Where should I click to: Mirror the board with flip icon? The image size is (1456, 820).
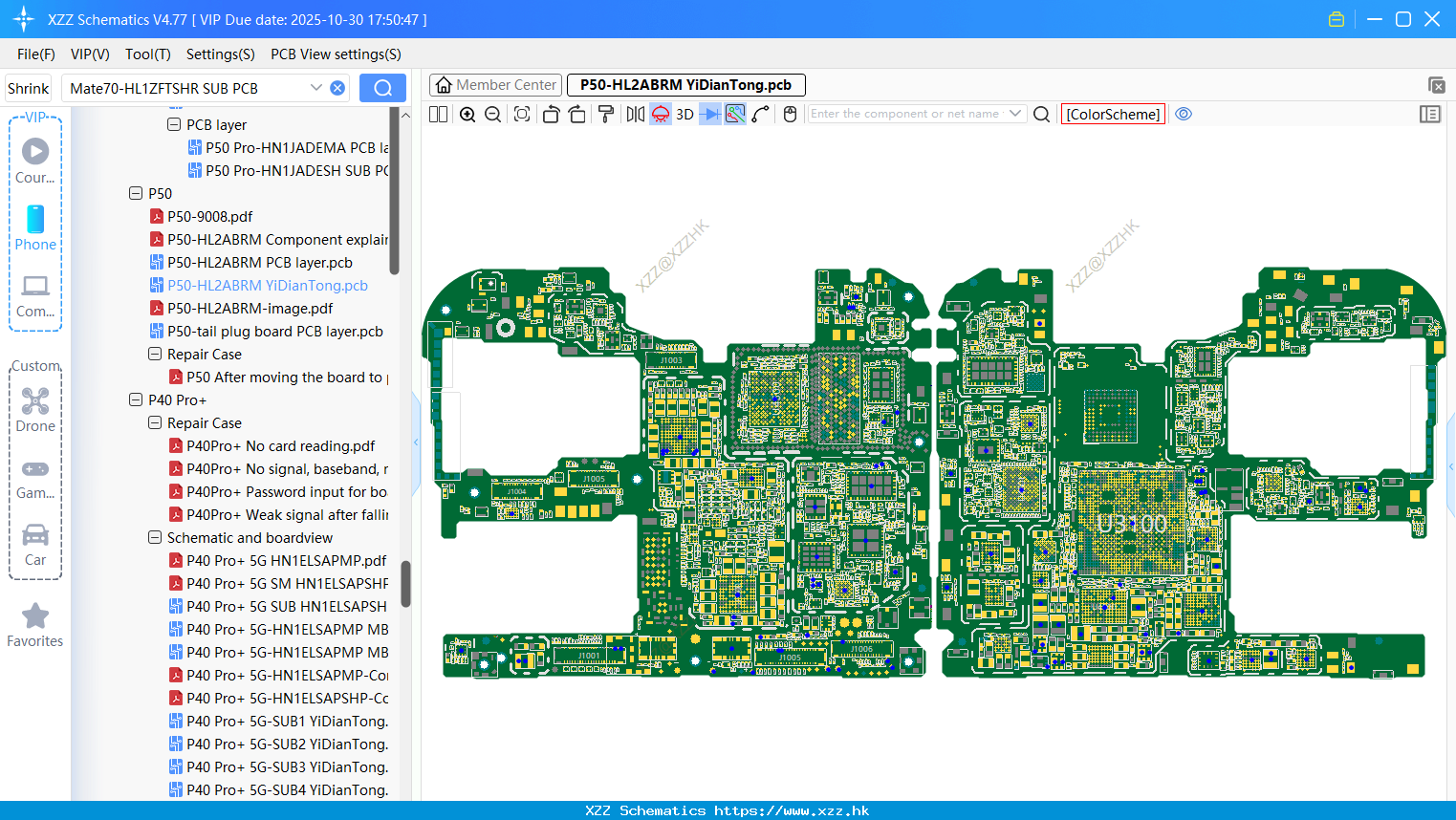(636, 114)
